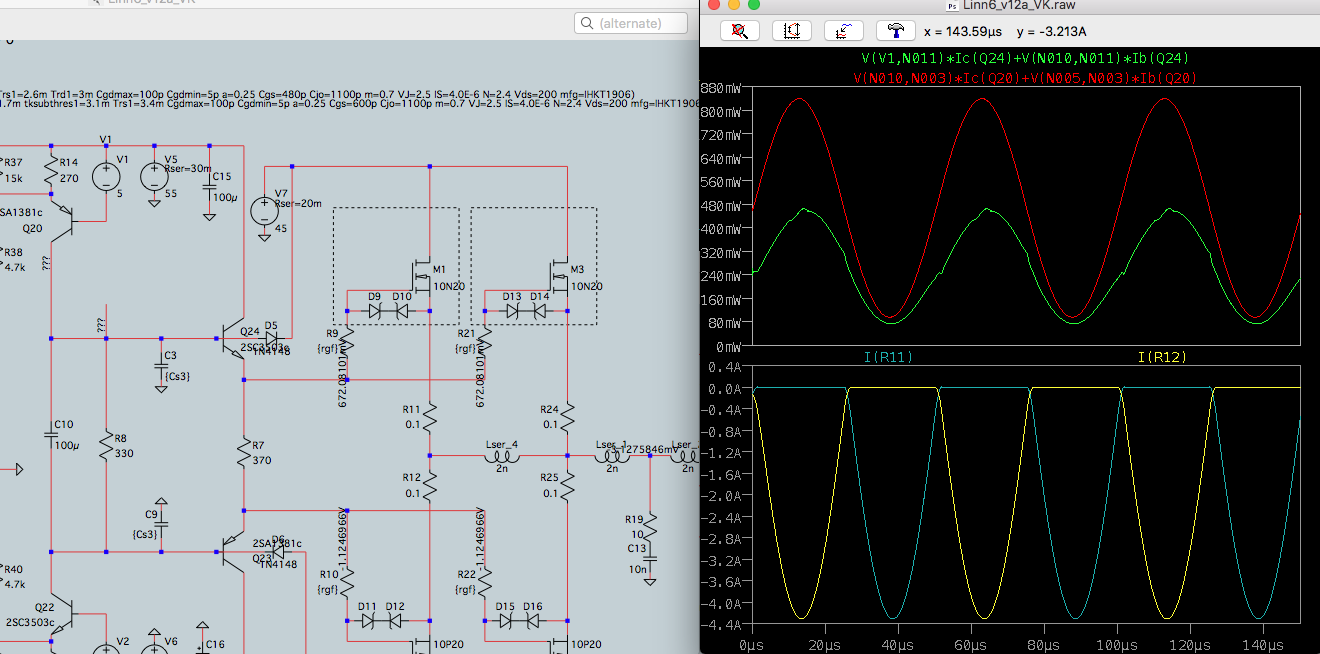Select the V1 voltage source symbol
Screen dimensions: 1320x654
105,177
